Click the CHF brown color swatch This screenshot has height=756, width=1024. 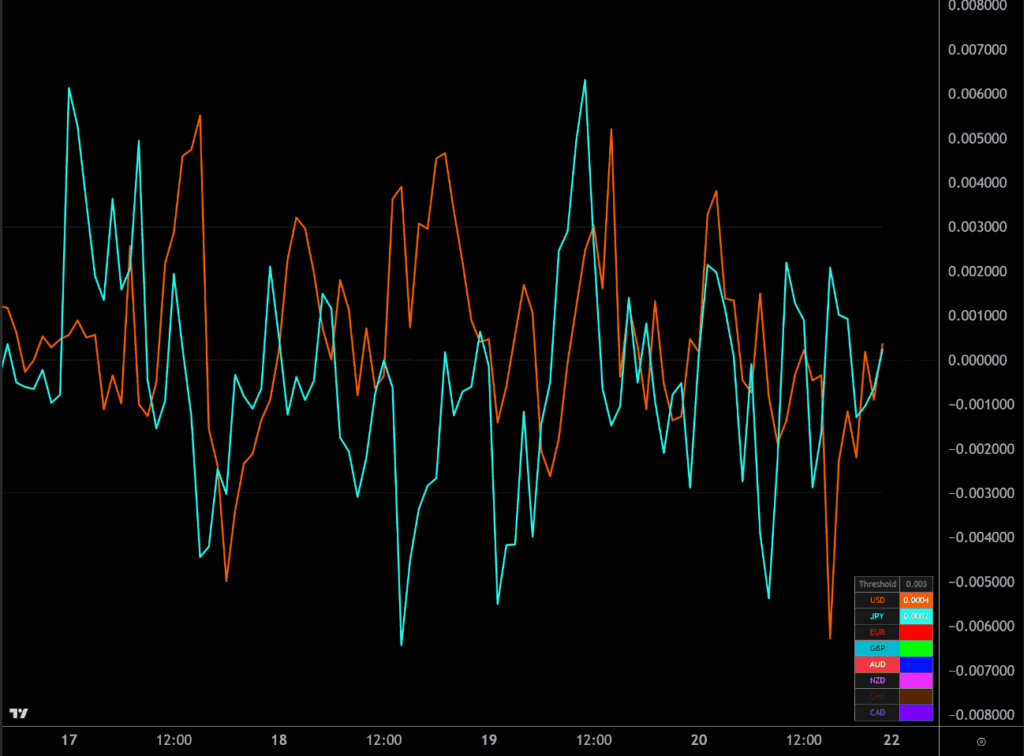916,696
